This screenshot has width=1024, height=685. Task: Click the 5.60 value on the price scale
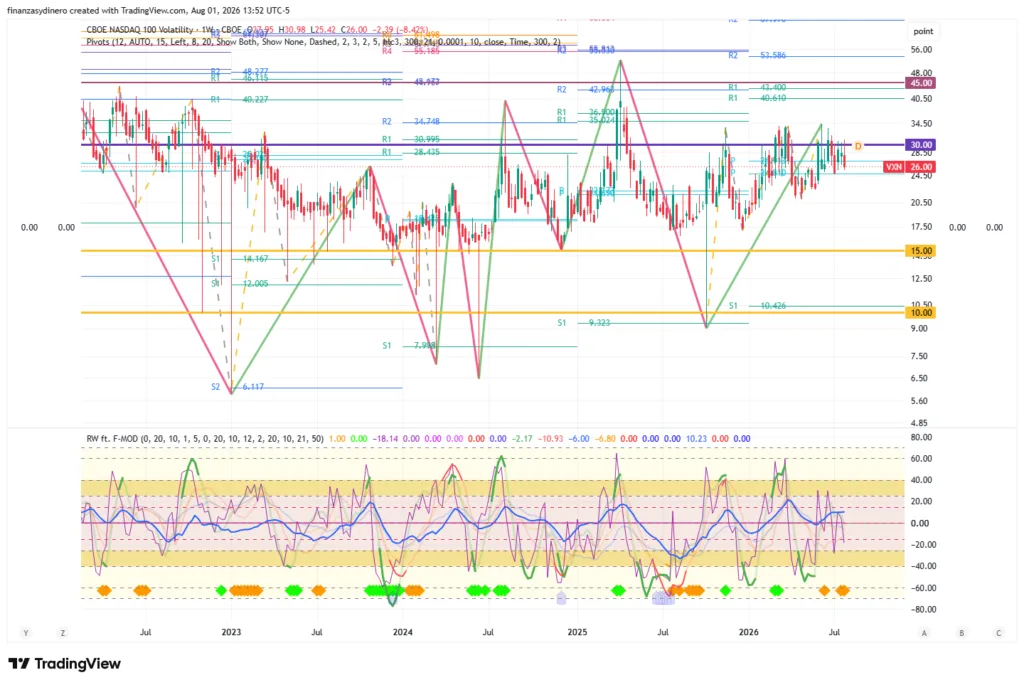tap(919, 402)
